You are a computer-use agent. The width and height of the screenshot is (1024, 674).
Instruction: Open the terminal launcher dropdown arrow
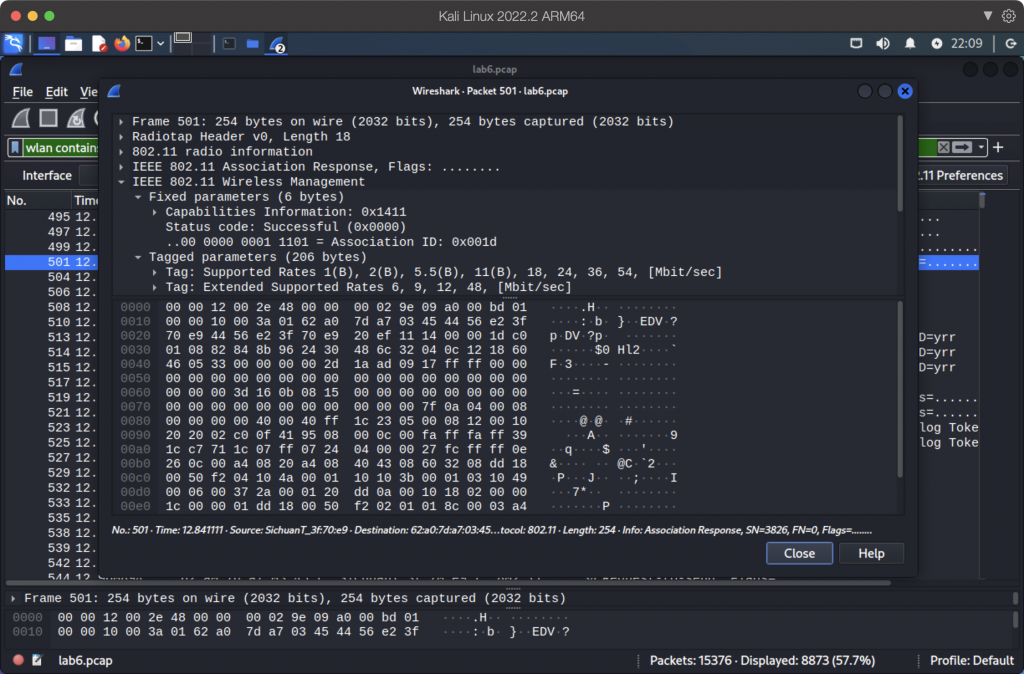[160, 44]
